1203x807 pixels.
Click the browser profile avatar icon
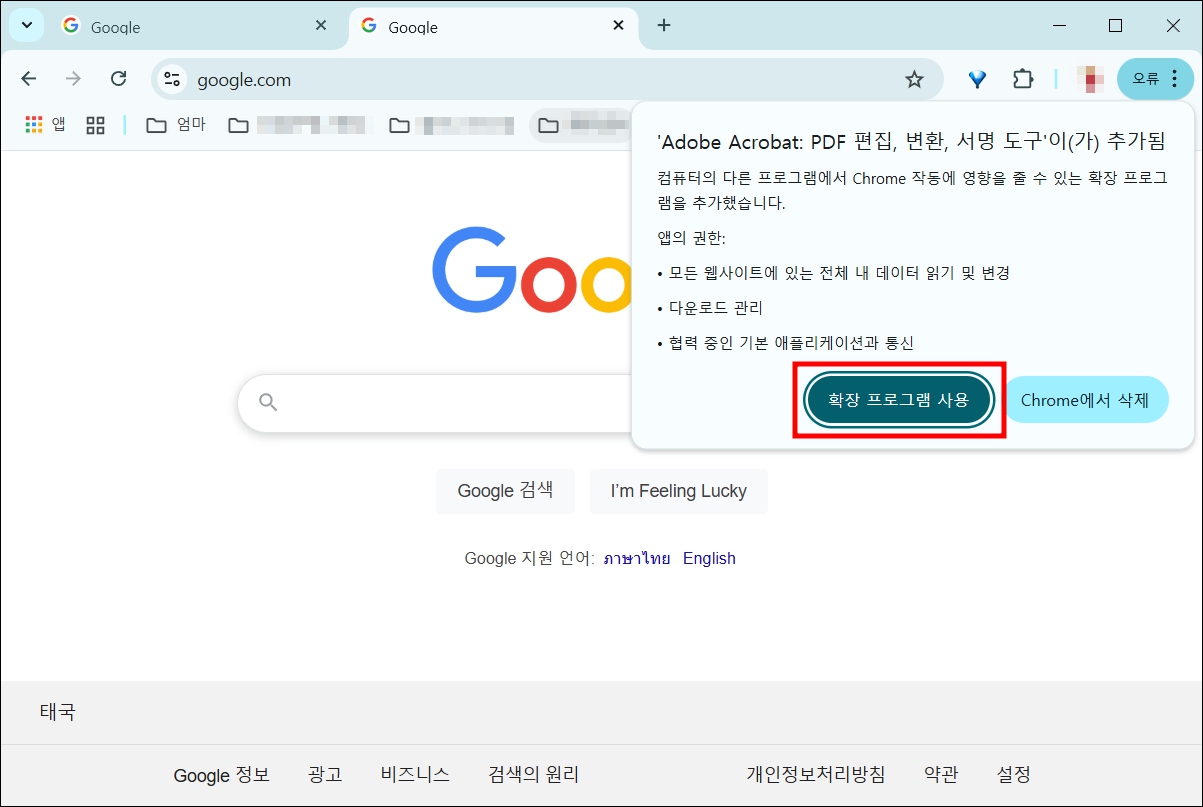pos(1089,78)
